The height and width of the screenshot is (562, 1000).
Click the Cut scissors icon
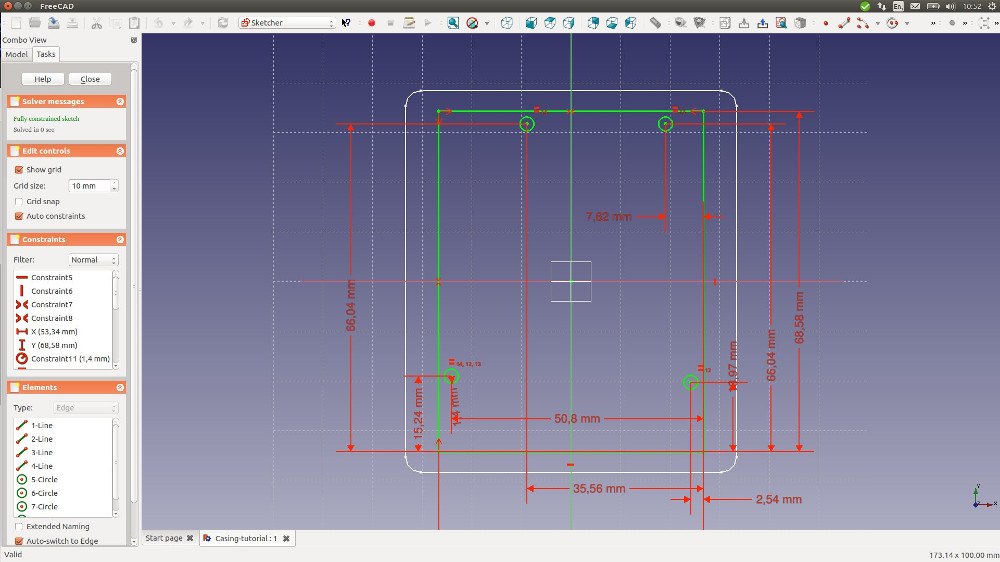pos(96,23)
